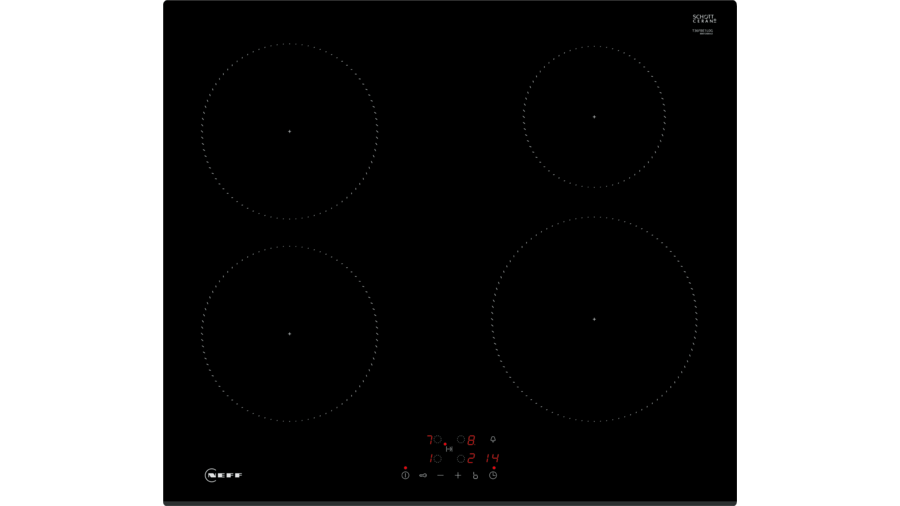
Task: Click the center of the bottom-left cooking zone
Action: [290, 334]
